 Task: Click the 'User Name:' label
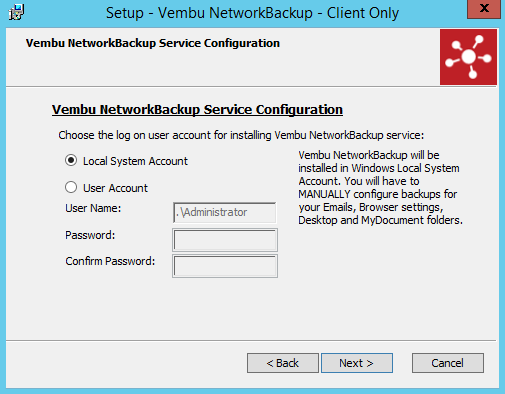tap(93, 208)
